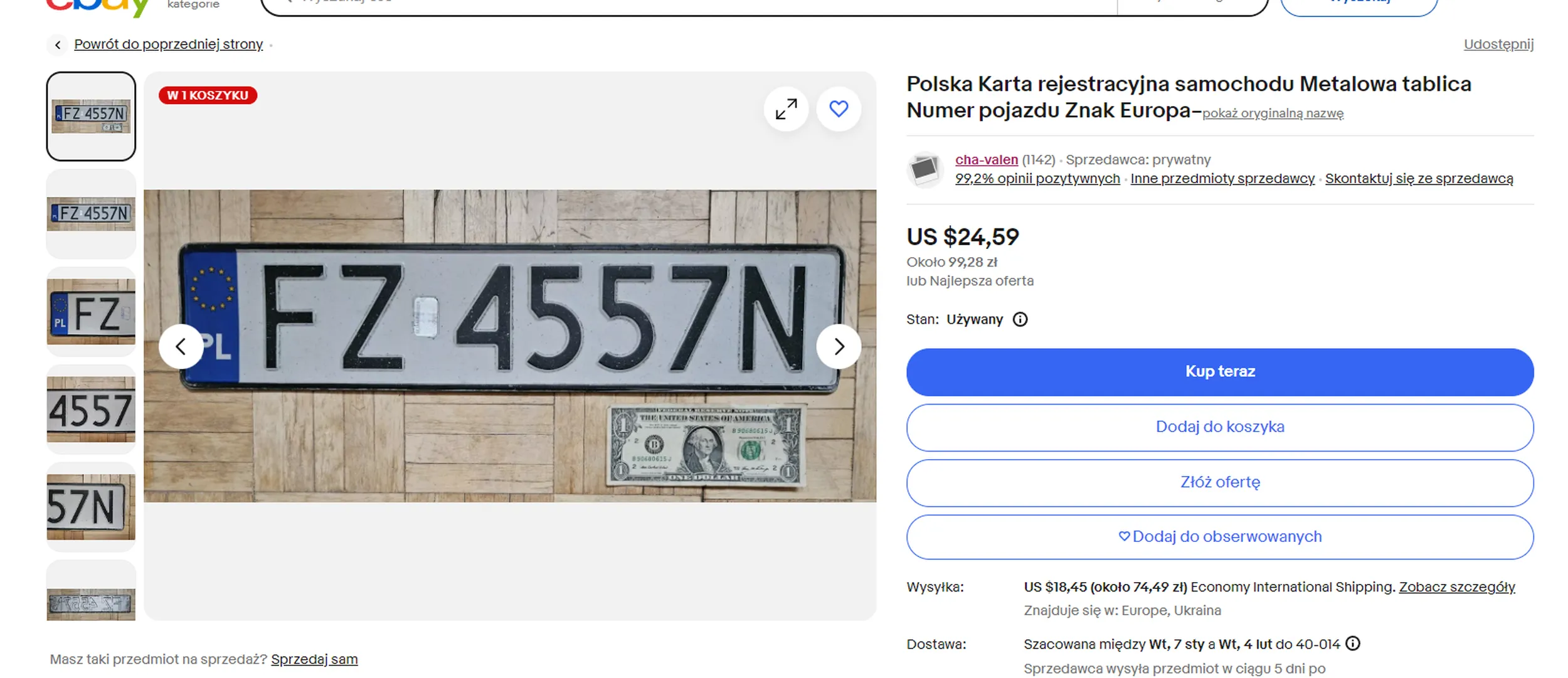Show the previous listing photo
The height and width of the screenshot is (678, 1568).
pyautogui.click(x=181, y=346)
